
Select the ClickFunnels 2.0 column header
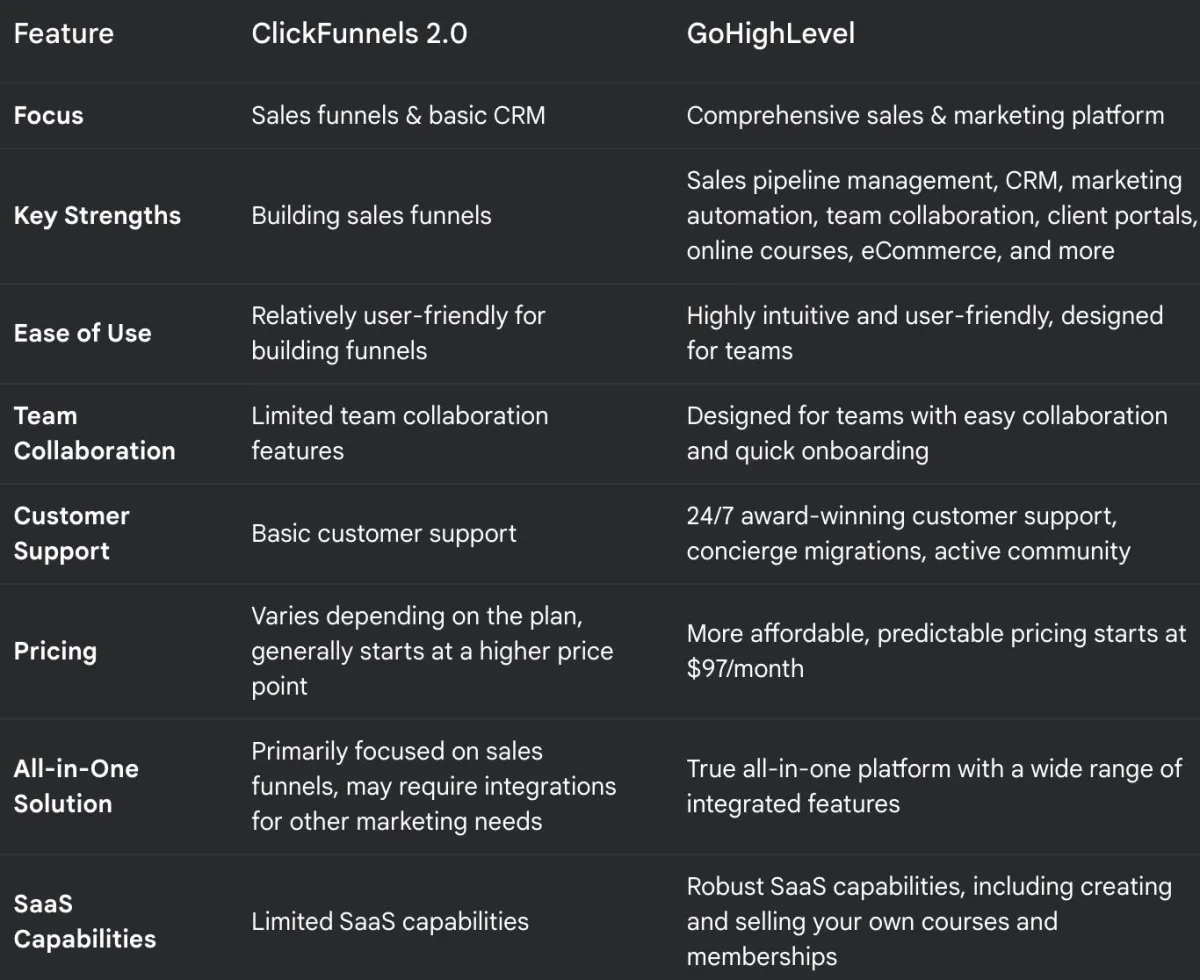coord(359,33)
